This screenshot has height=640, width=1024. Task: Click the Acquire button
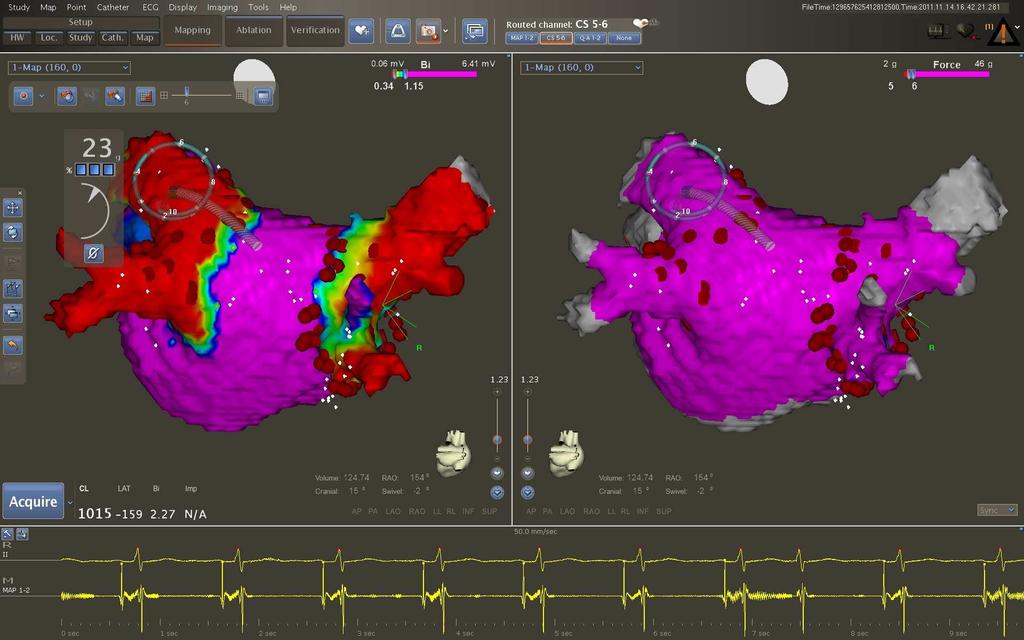click(x=33, y=502)
